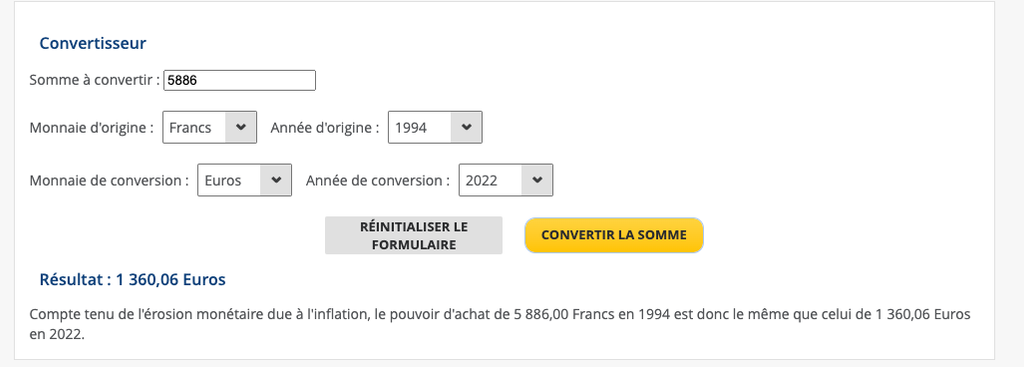Click the 'Année de conversion' label
The image size is (1024, 367).
point(378,180)
